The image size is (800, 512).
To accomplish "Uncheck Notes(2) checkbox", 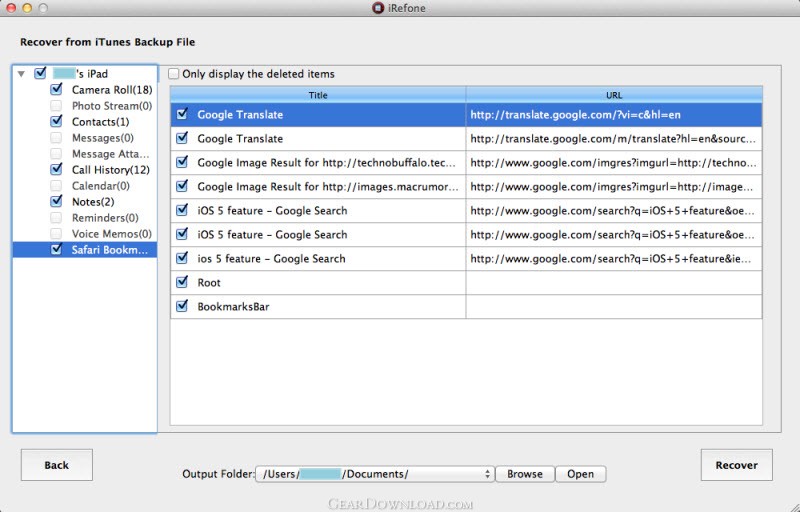I will coord(56,201).
